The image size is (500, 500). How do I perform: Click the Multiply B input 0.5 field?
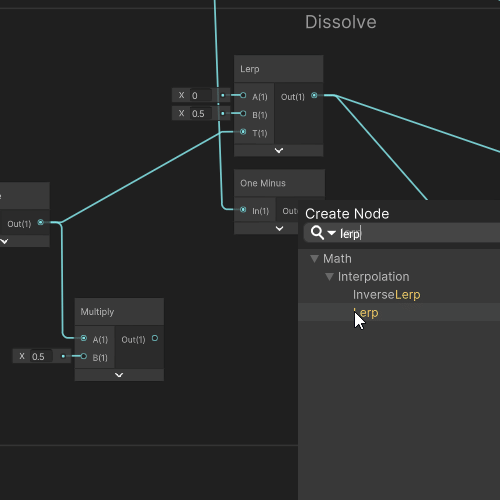41,356
